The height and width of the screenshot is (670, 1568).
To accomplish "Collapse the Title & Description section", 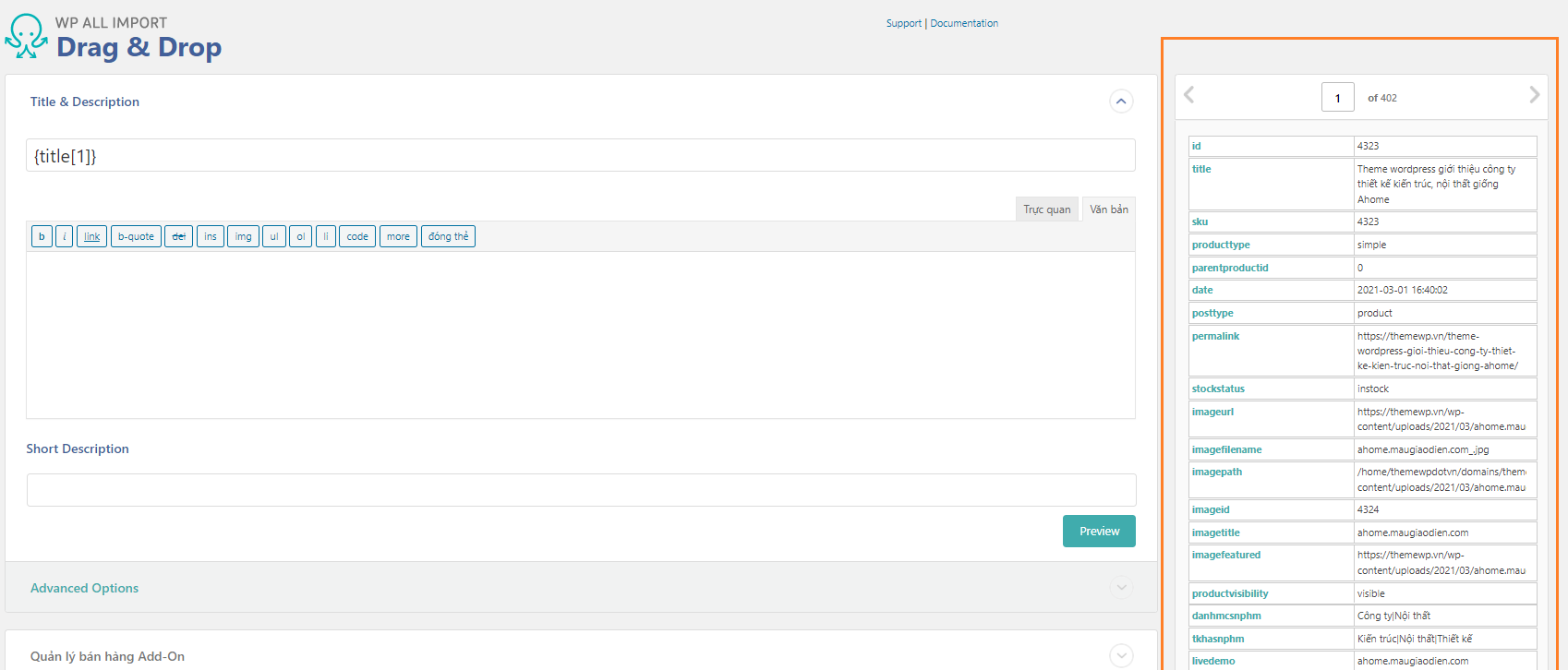I will click(x=1121, y=102).
